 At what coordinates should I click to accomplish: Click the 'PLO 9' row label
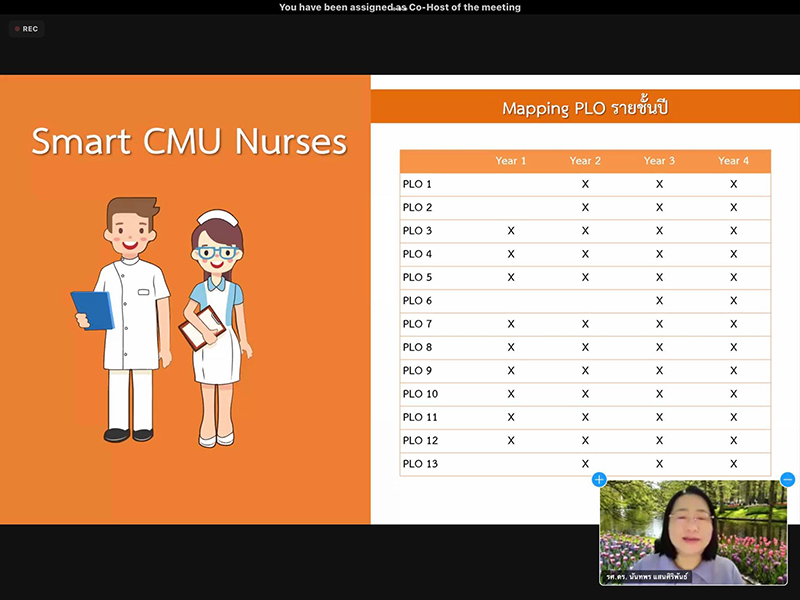pos(417,370)
